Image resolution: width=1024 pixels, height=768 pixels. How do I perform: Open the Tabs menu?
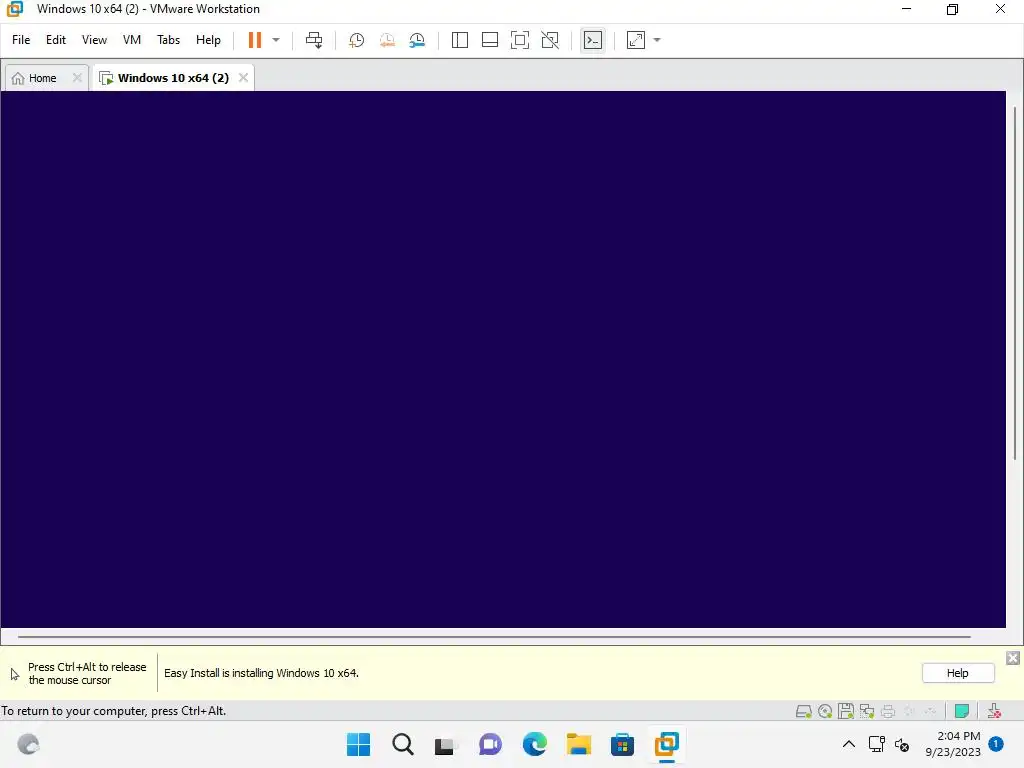tap(168, 40)
